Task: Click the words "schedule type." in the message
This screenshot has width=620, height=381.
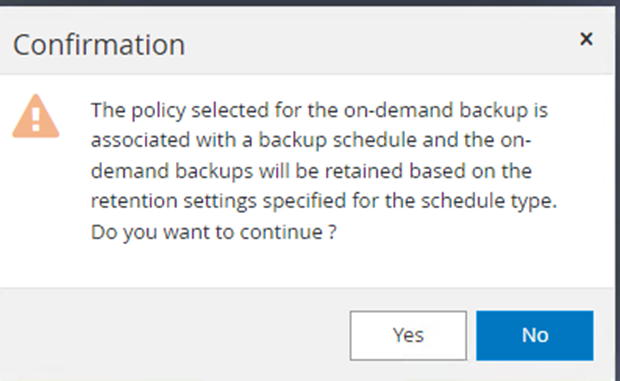Action: pyautogui.click(x=489, y=201)
